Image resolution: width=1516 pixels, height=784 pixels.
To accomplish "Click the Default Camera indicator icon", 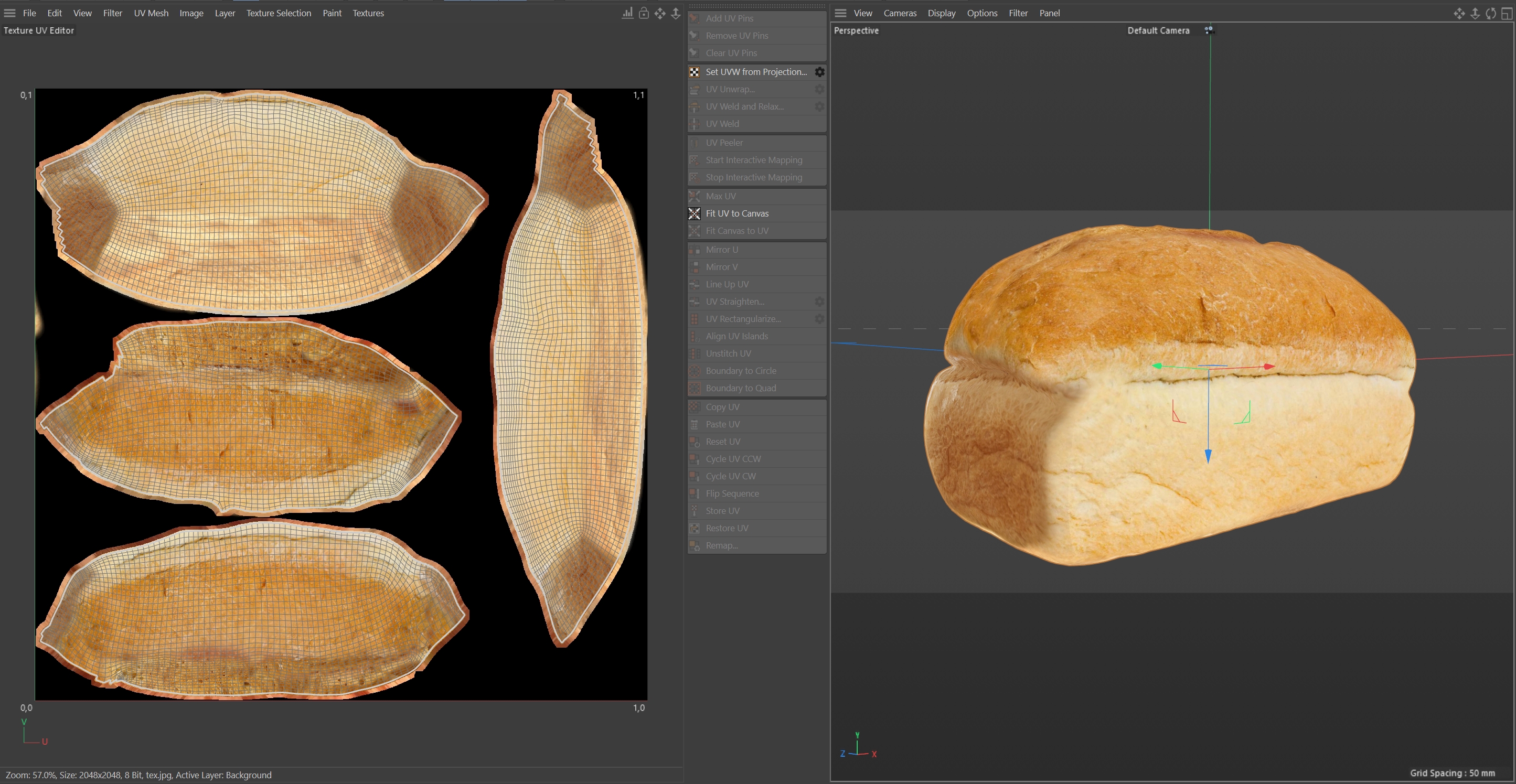I will point(1208,30).
